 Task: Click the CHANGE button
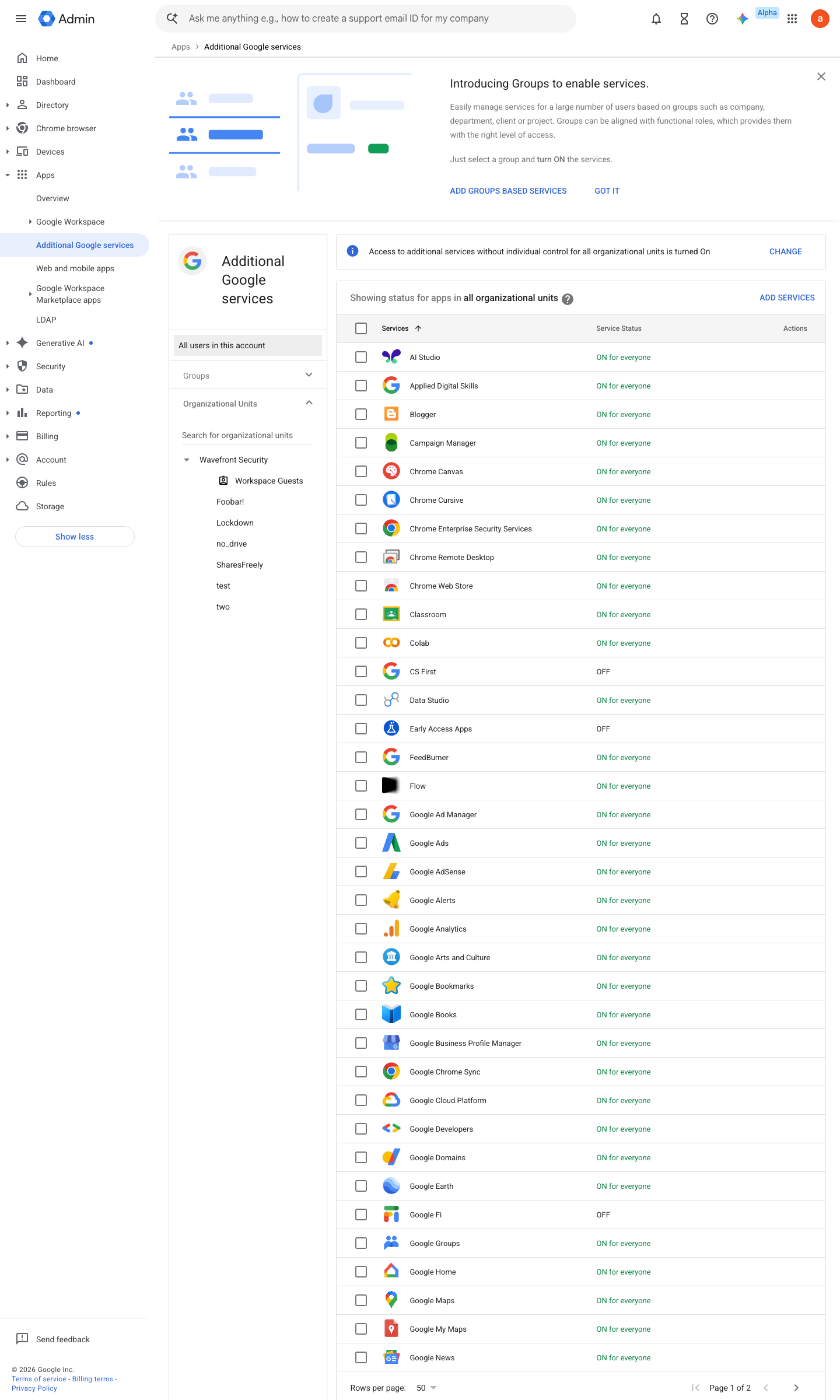[786, 251]
